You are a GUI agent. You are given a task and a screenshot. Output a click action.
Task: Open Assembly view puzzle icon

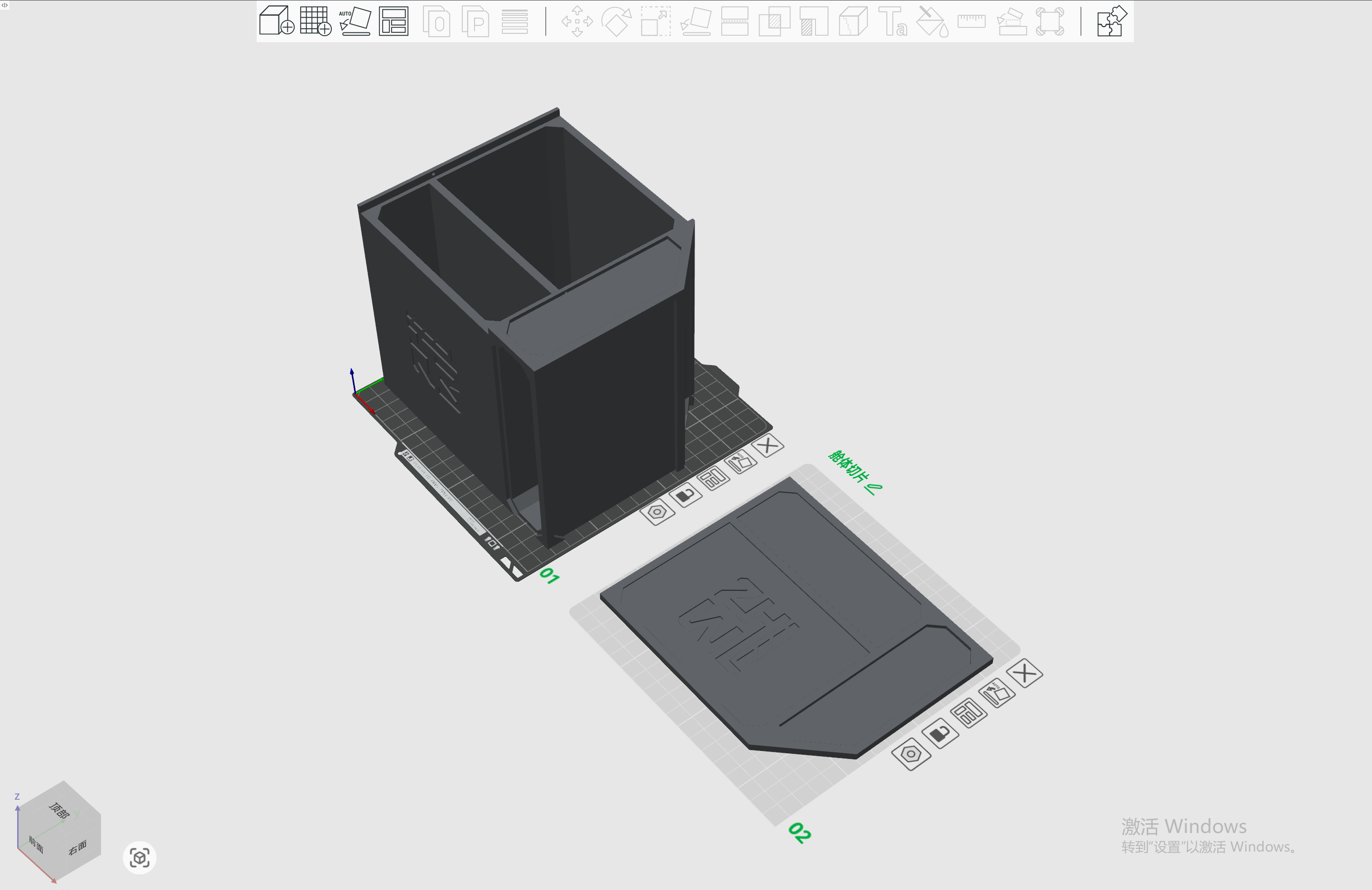point(1112,21)
